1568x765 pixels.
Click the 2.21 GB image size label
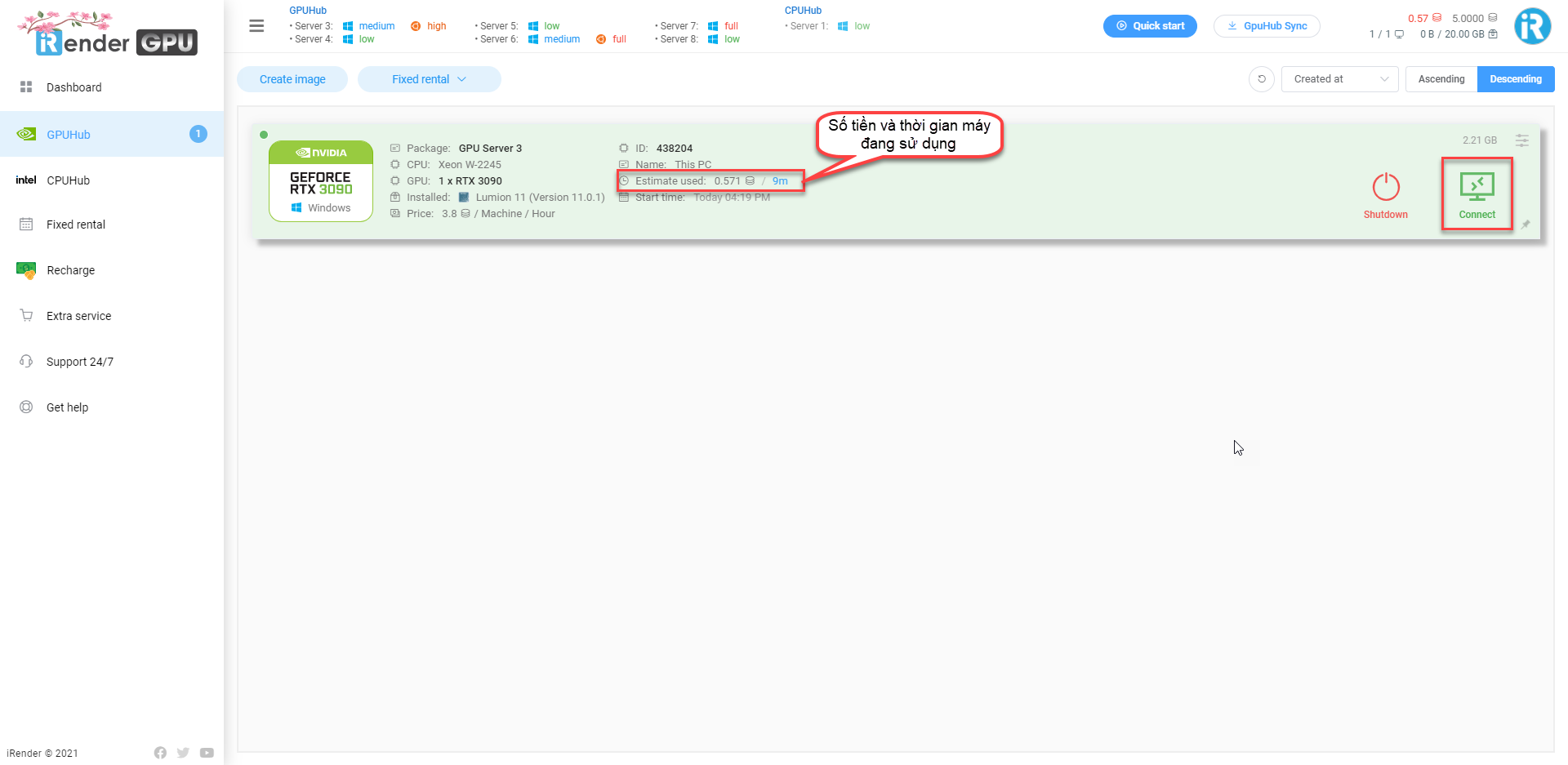pyautogui.click(x=1480, y=140)
